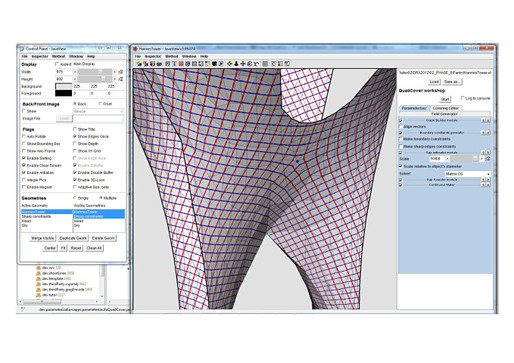The image size is (514, 363).
Task: Select the Single geometries radio button
Action: point(75,198)
